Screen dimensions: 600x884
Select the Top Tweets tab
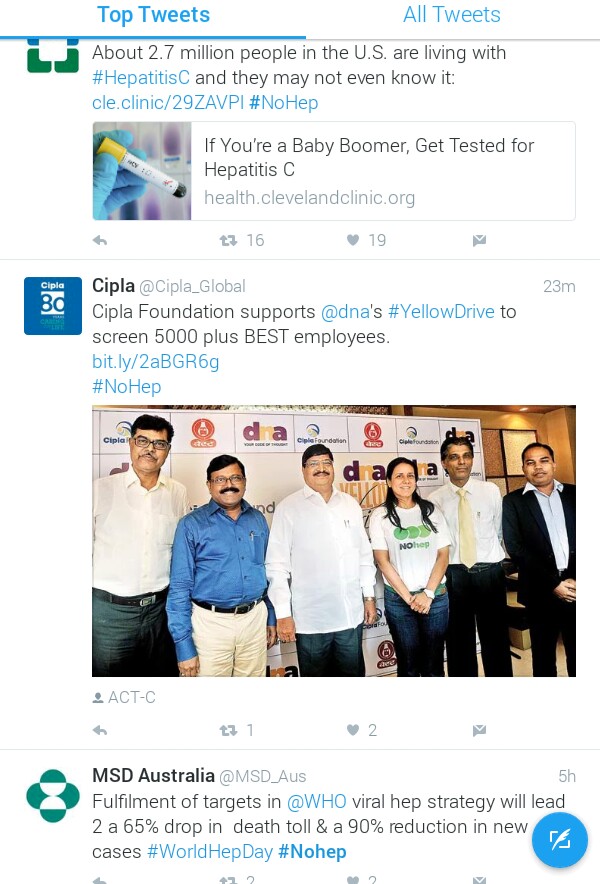153,15
